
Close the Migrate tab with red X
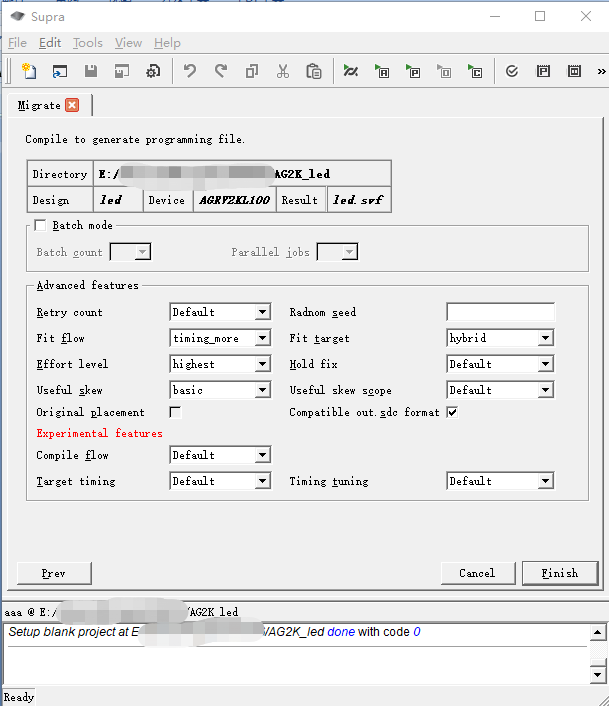tap(72, 105)
